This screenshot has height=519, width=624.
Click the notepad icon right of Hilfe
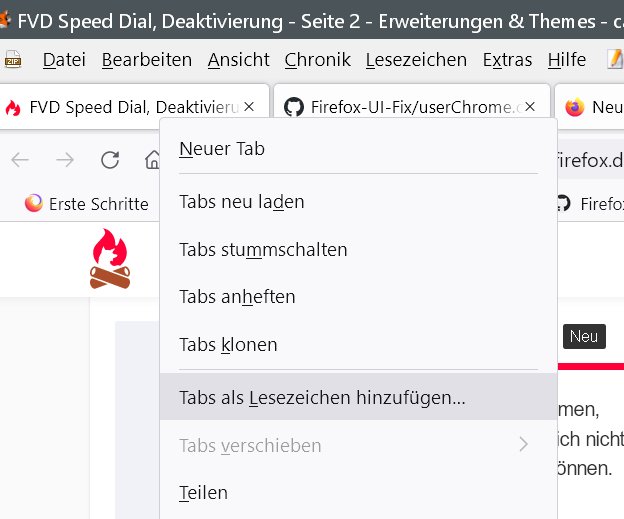614,60
